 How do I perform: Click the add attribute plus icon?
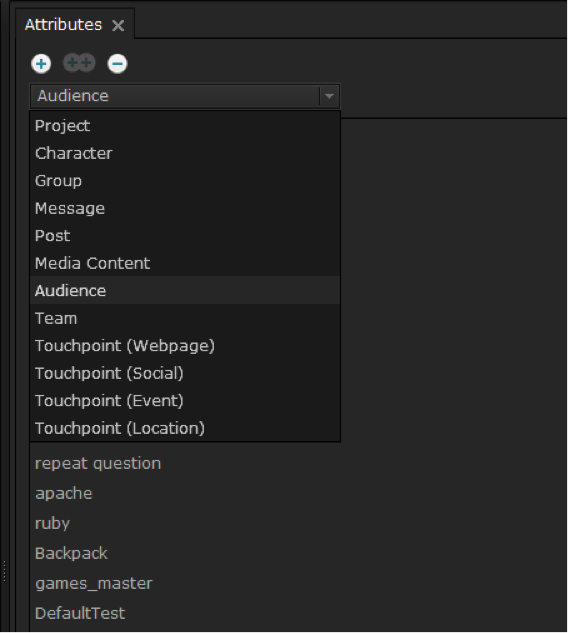tap(41, 64)
